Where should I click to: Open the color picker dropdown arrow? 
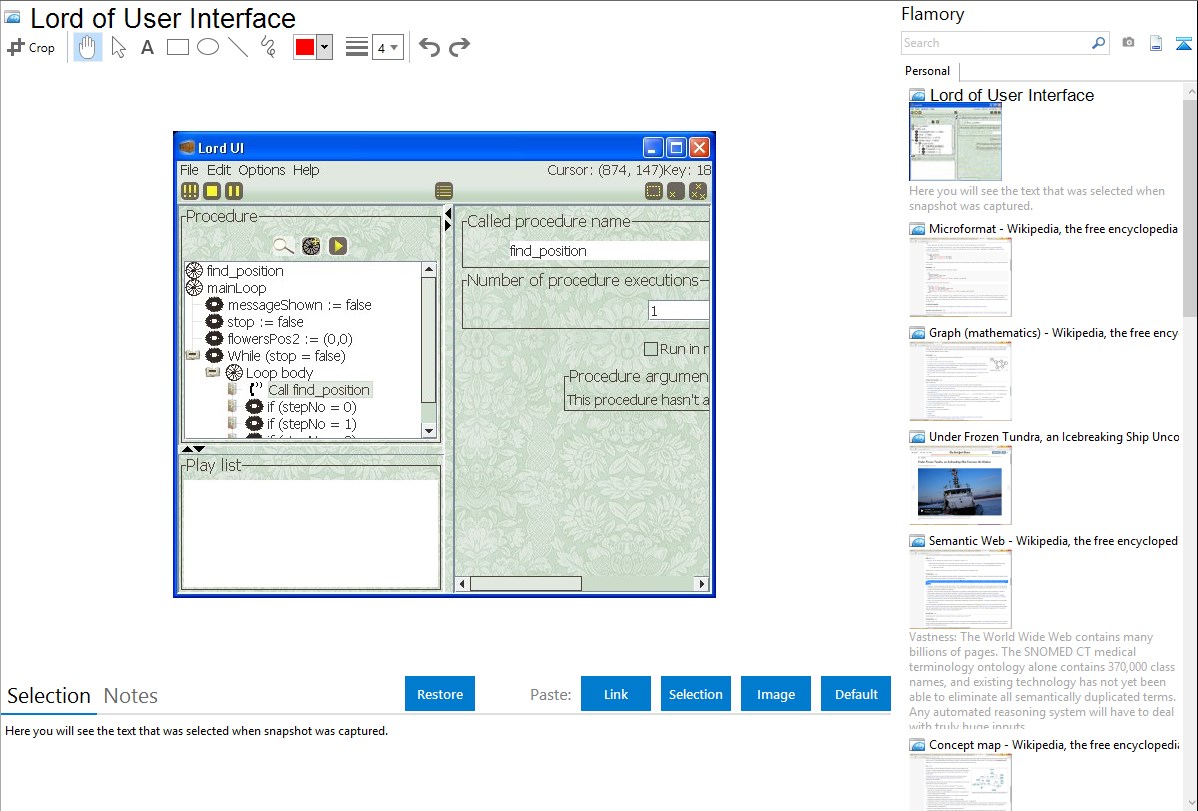pyautogui.click(x=325, y=47)
